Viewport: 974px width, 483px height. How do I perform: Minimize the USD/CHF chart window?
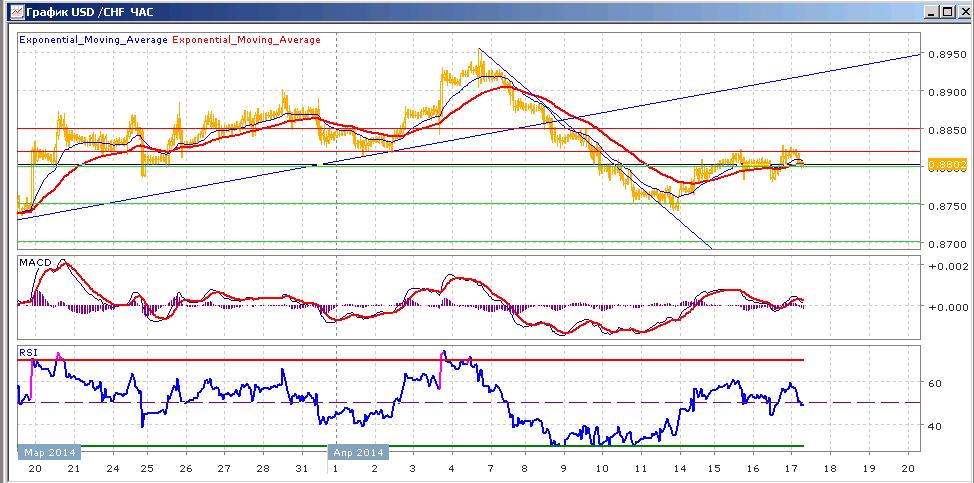pyautogui.click(x=932, y=12)
